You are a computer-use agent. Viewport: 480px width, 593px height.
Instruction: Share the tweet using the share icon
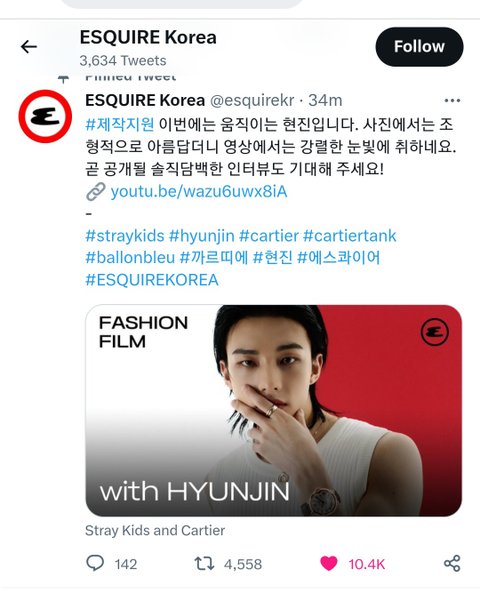point(452,564)
